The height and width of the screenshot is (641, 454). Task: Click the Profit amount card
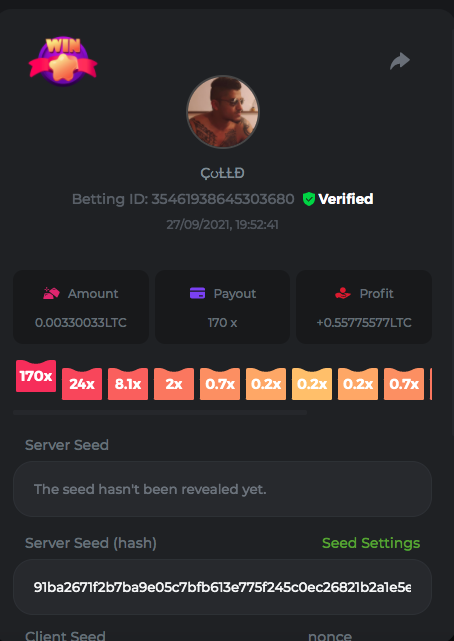364,307
